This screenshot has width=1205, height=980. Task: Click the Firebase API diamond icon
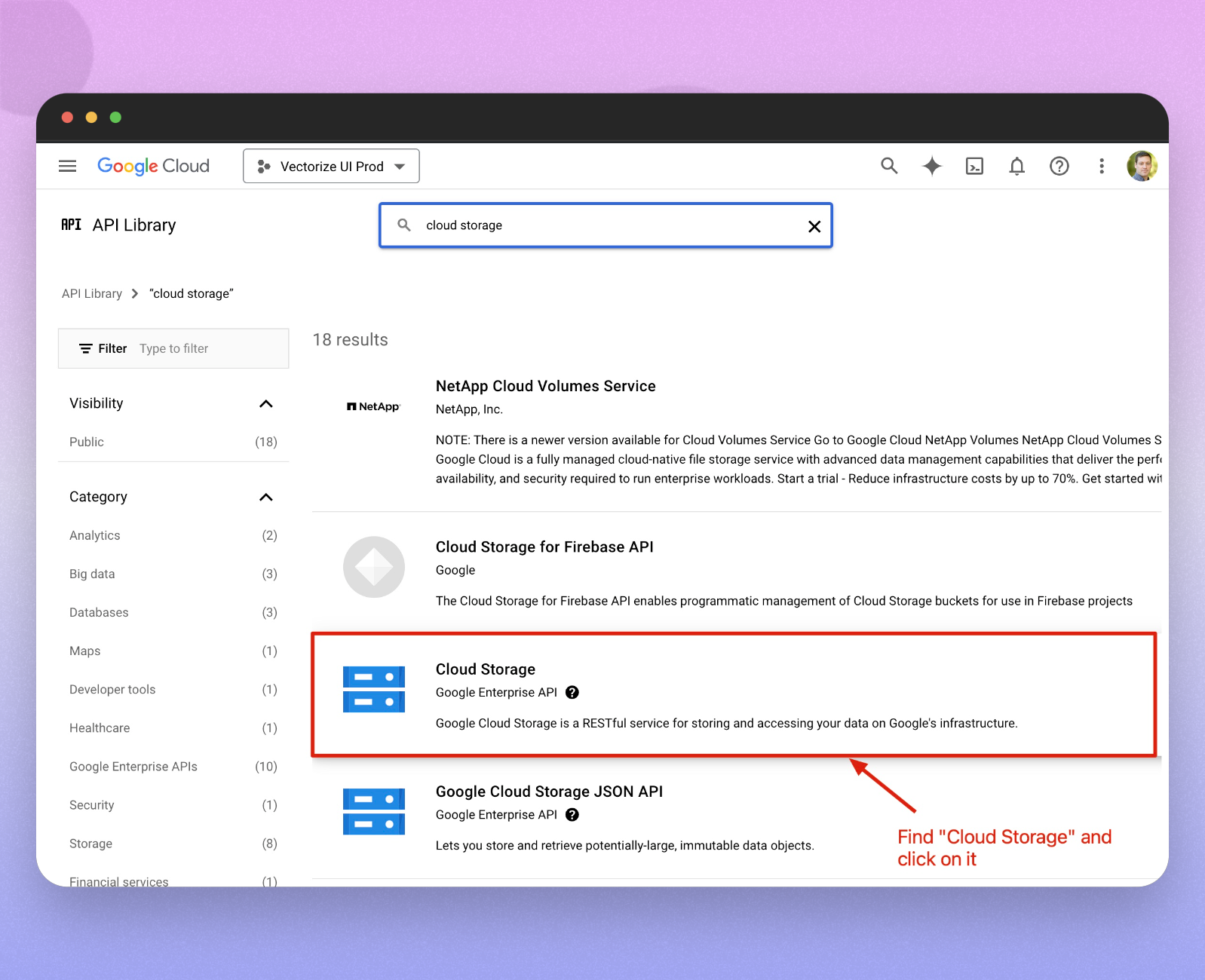(x=374, y=567)
